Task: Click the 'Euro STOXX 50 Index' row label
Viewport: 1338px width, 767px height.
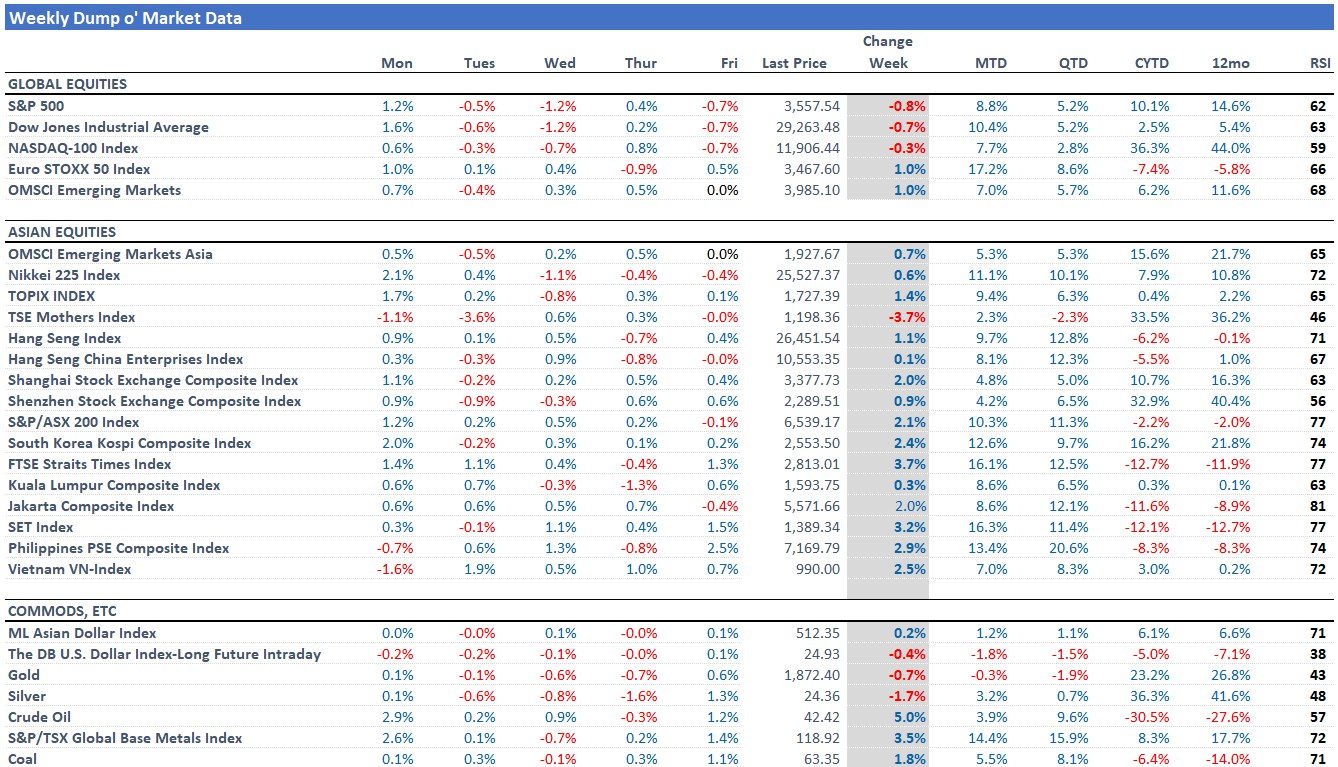Action: (81, 169)
